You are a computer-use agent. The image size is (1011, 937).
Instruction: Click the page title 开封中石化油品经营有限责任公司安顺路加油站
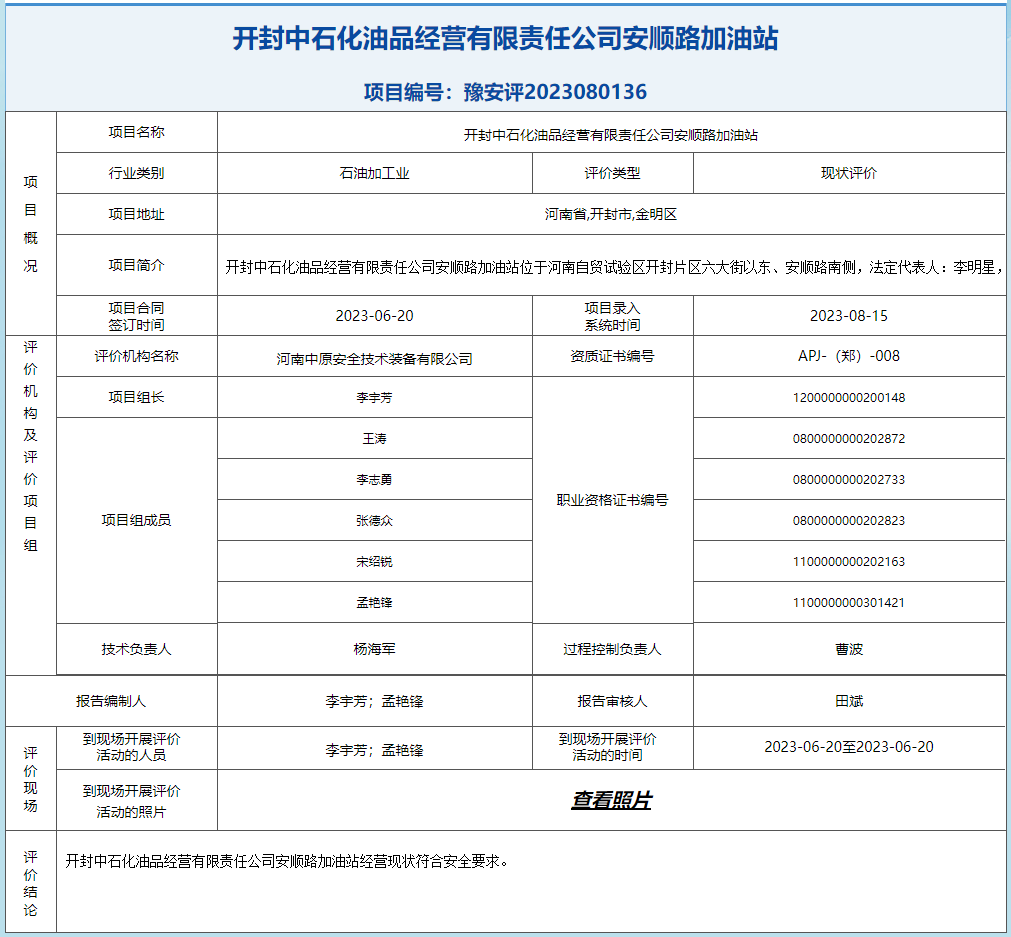(506, 39)
